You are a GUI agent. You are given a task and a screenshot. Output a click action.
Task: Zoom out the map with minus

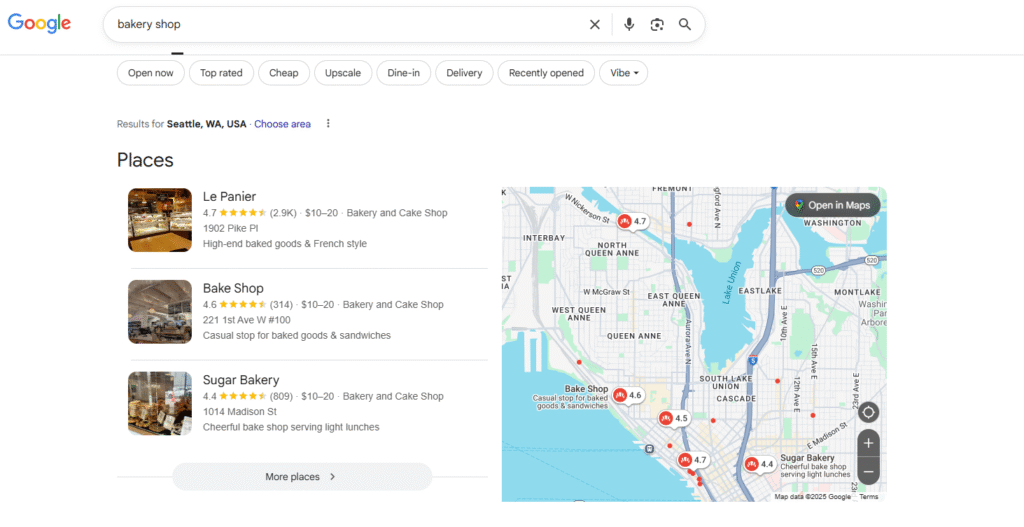pyautogui.click(x=868, y=471)
